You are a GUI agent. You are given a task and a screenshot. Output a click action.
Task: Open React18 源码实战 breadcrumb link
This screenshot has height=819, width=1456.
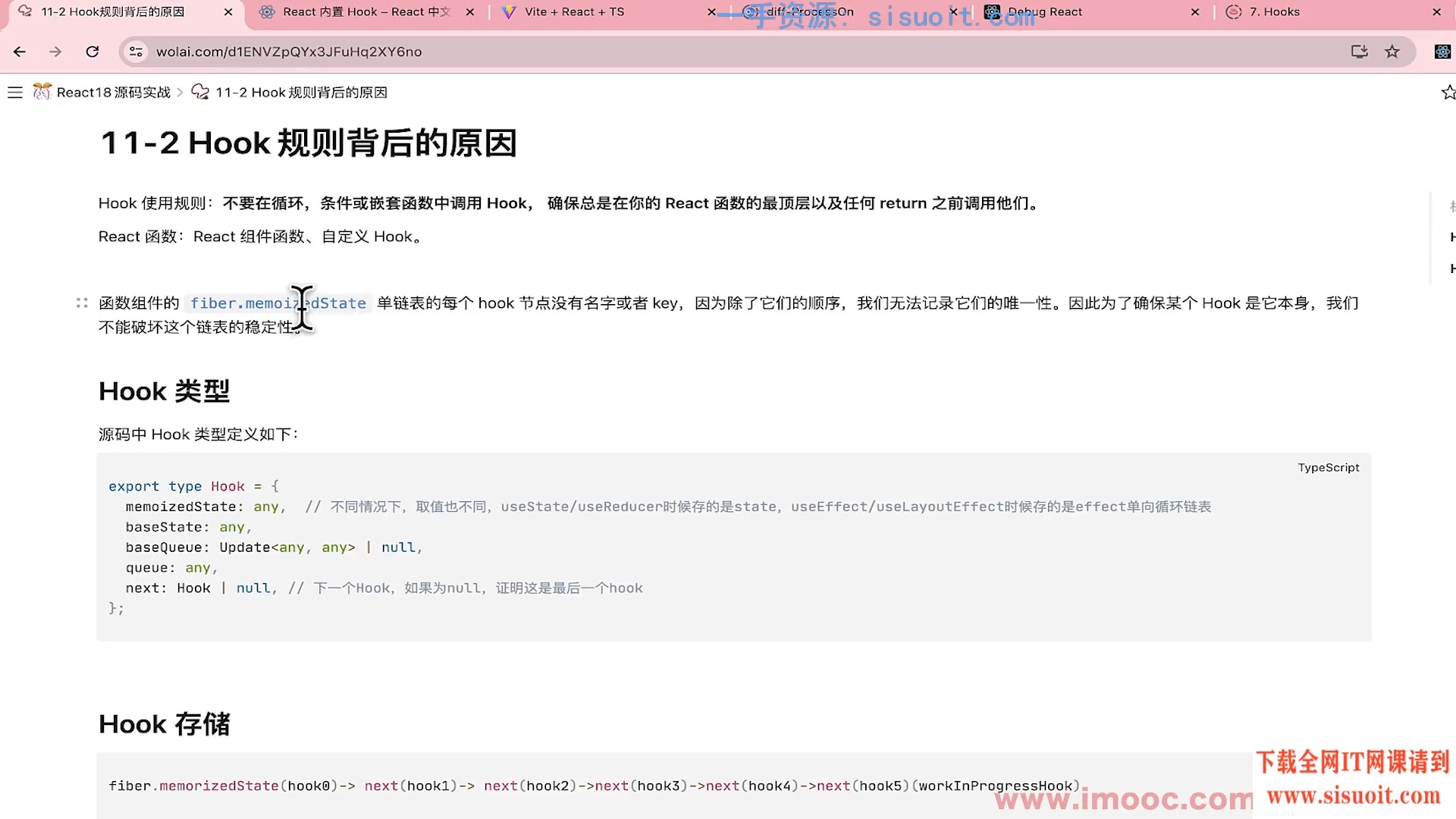114,93
